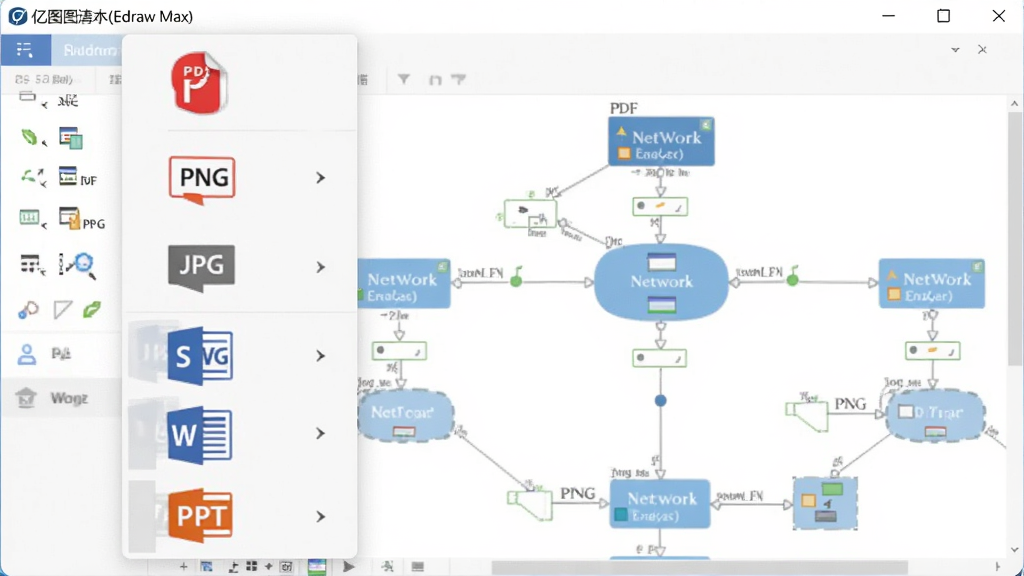Click the green leaf icon beside triangle
1024x576 pixels.
(92, 309)
